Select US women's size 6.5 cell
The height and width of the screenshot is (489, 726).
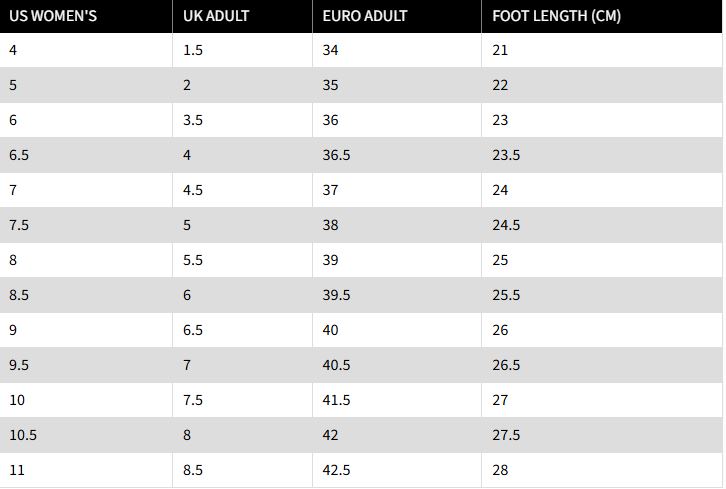20,155
